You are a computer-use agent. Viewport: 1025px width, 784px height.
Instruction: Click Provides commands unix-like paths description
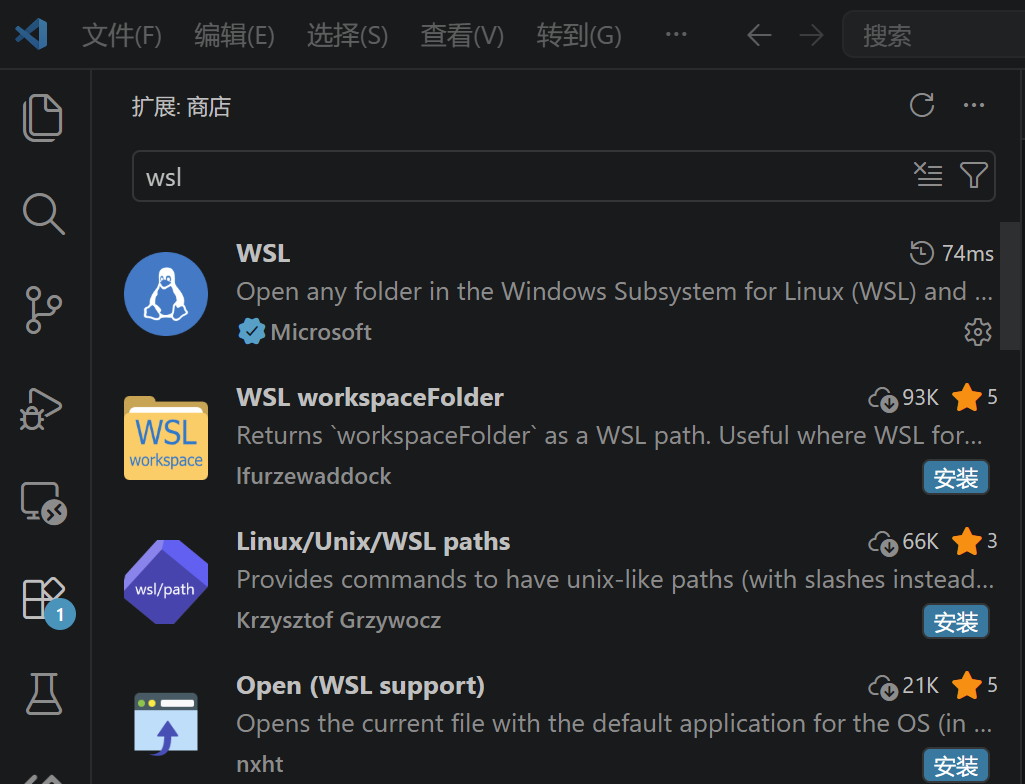614,580
